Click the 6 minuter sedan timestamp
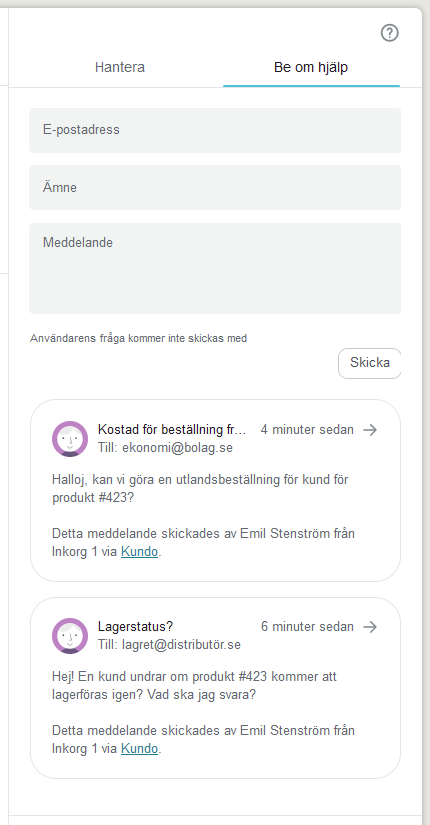This screenshot has width=430, height=825. pos(307,627)
